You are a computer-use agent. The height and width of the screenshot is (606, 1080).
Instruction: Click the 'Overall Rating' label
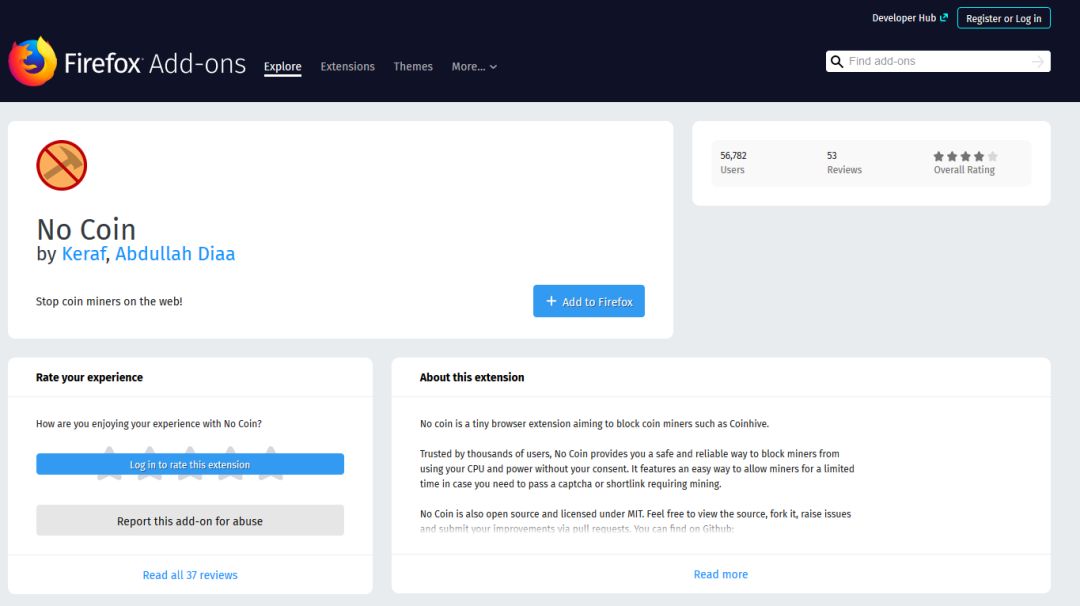[964, 170]
